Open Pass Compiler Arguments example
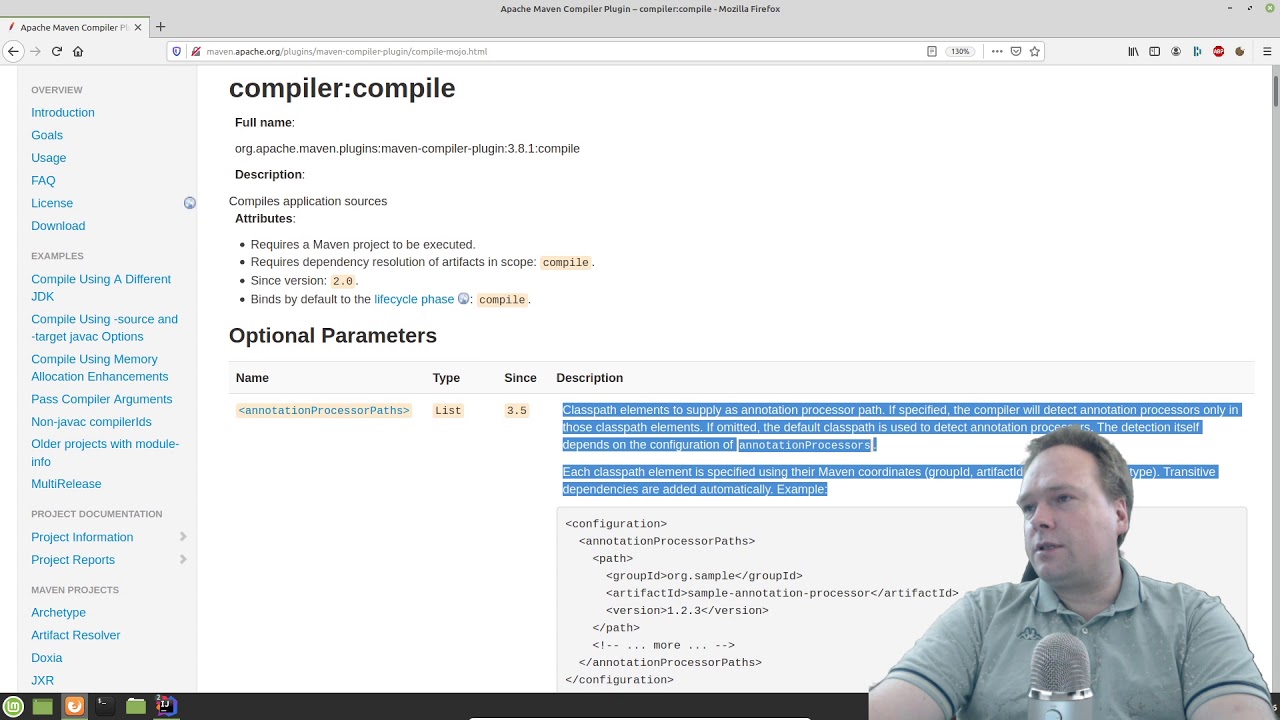 click(x=101, y=399)
